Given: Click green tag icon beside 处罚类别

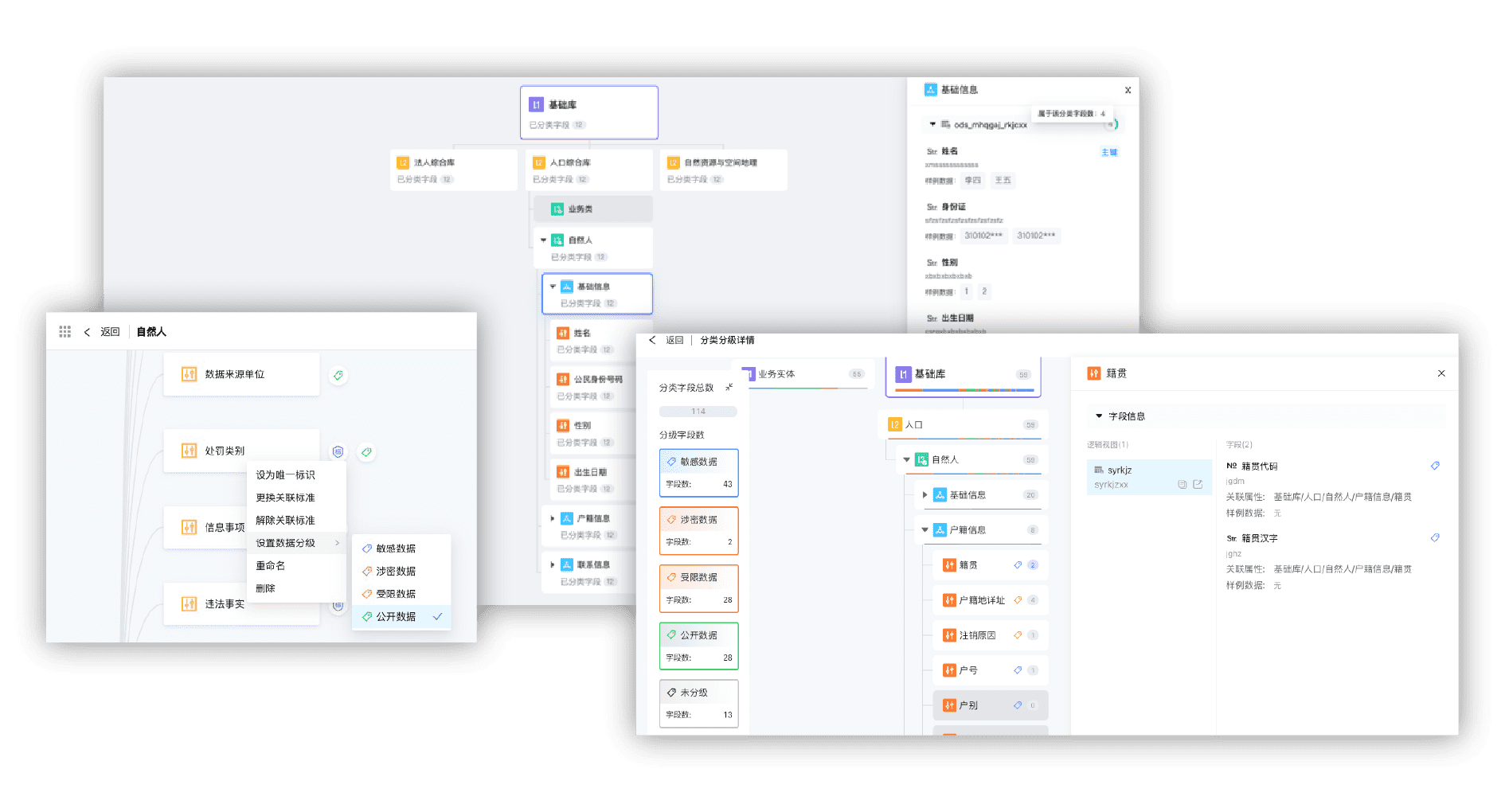Looking at the screenshot, I should 366,451.
